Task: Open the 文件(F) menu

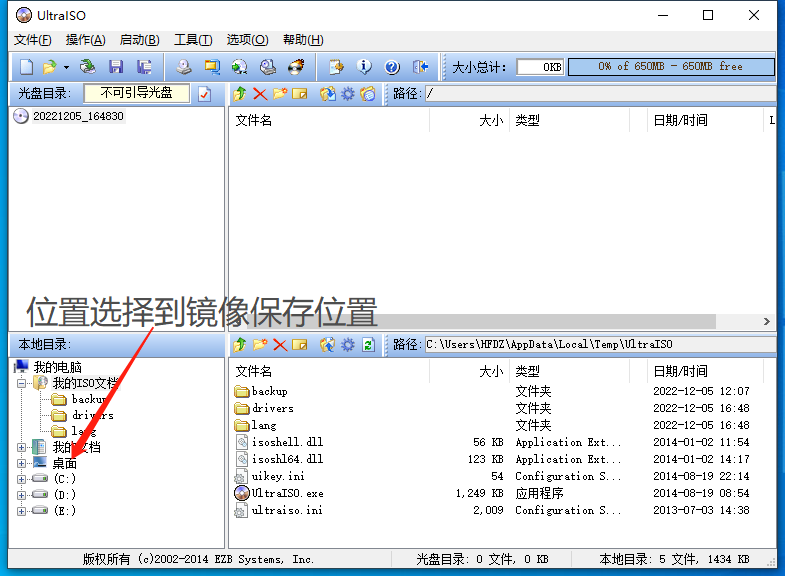Action: click(33, 40)
